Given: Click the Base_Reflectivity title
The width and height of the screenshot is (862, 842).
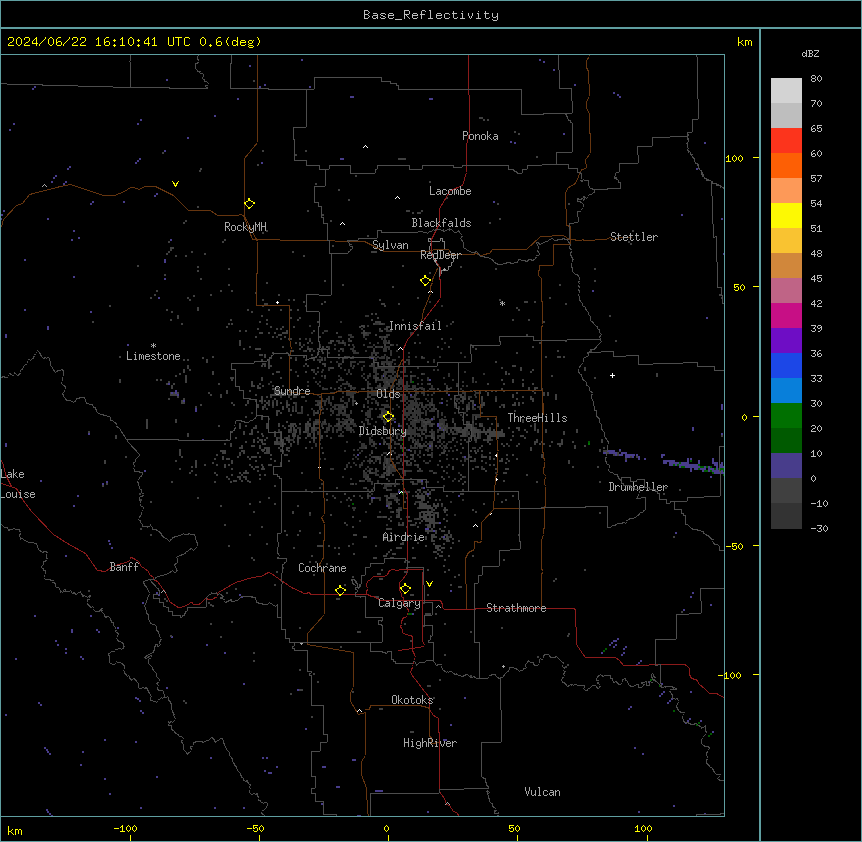Looking at the screenshot, I should point(431,15).
